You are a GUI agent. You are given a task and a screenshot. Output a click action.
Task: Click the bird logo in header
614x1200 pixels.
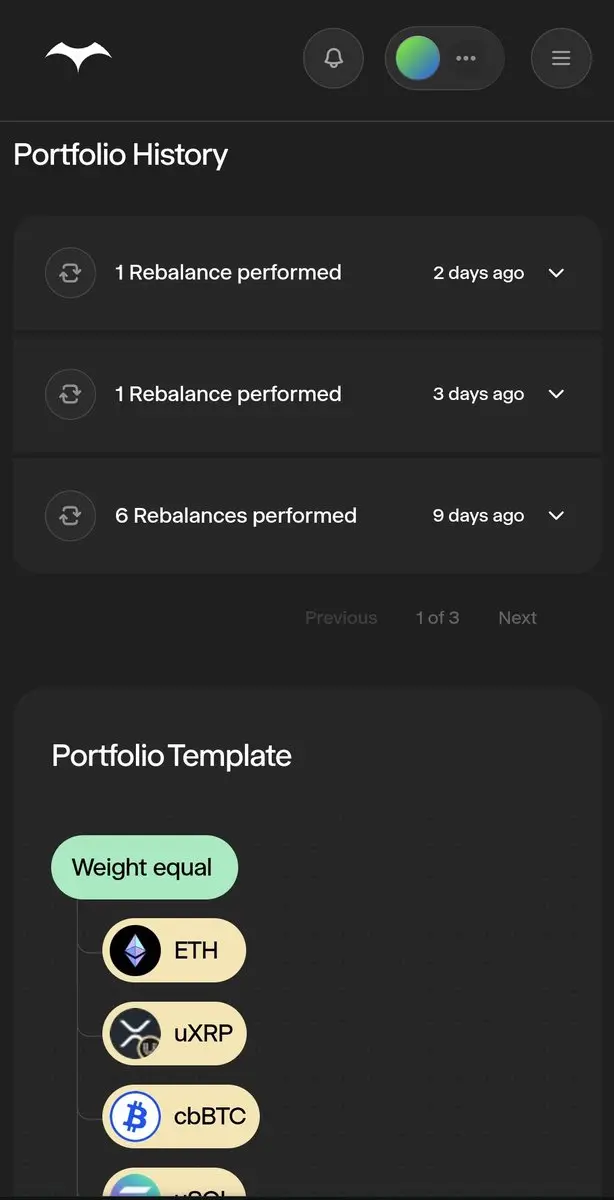[x=78, y=58]
